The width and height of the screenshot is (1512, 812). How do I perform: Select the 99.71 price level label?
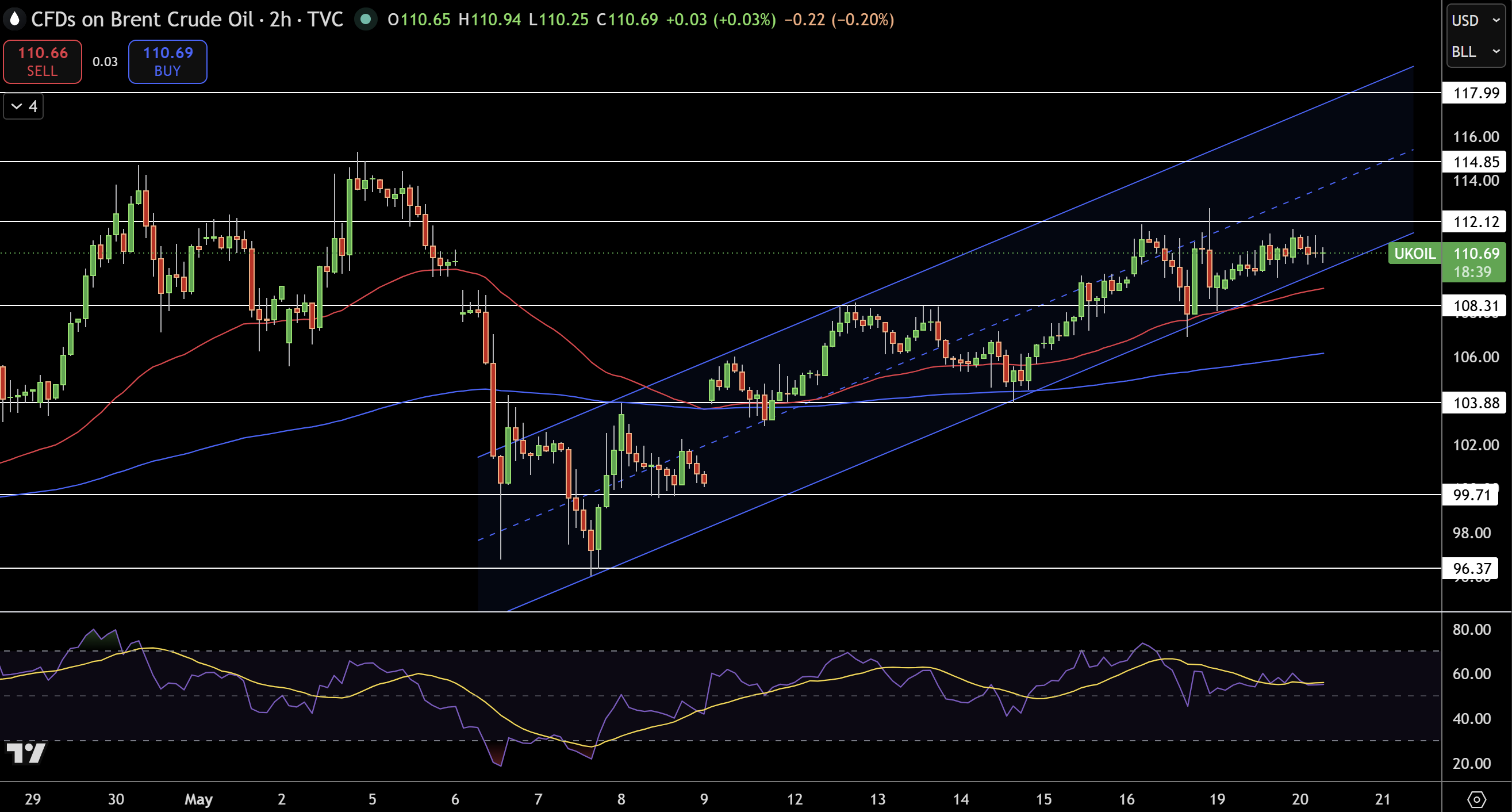click(x=1472, y=495)
